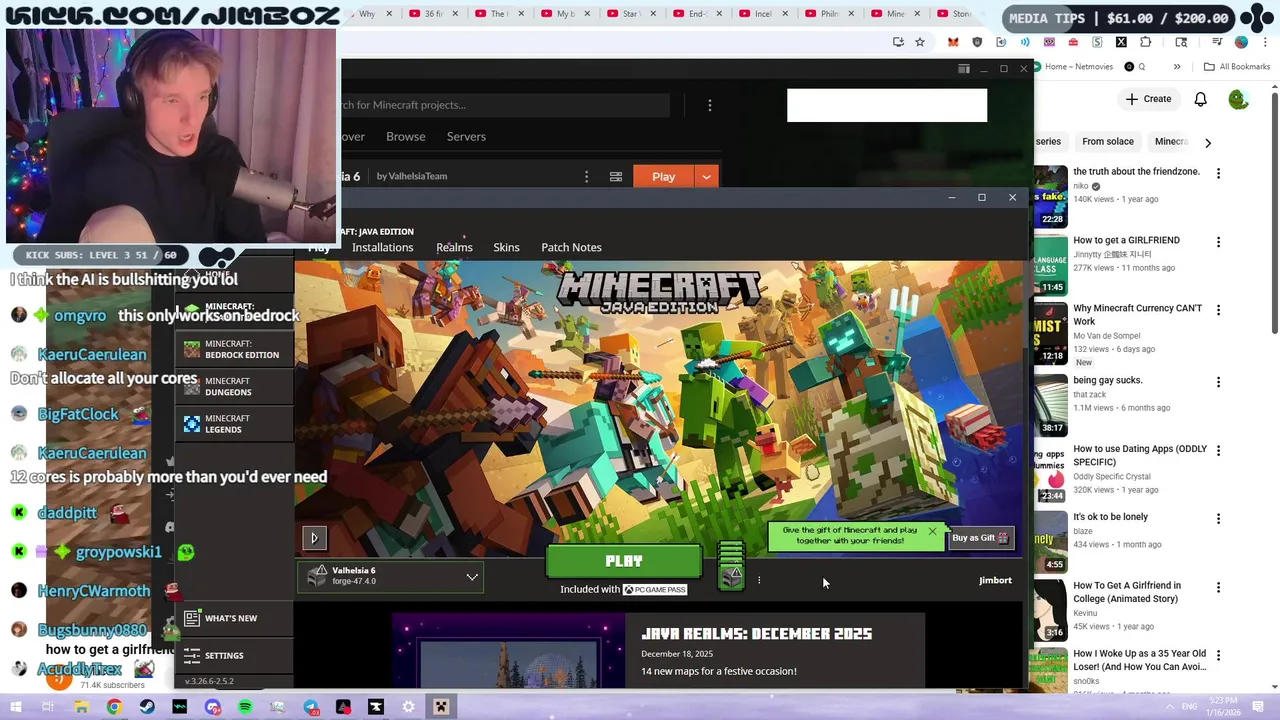Click the jimbort account name
The height and width of the screenshot is (720, 1280).
995,580
